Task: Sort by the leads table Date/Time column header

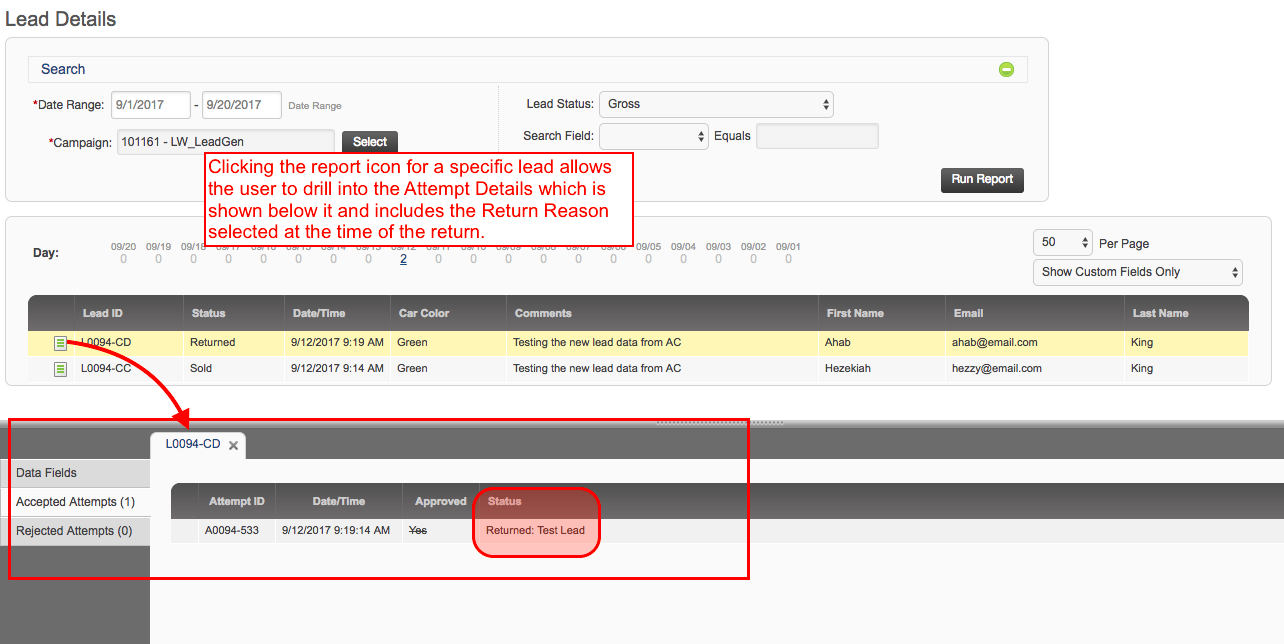Action: [337, 313]
